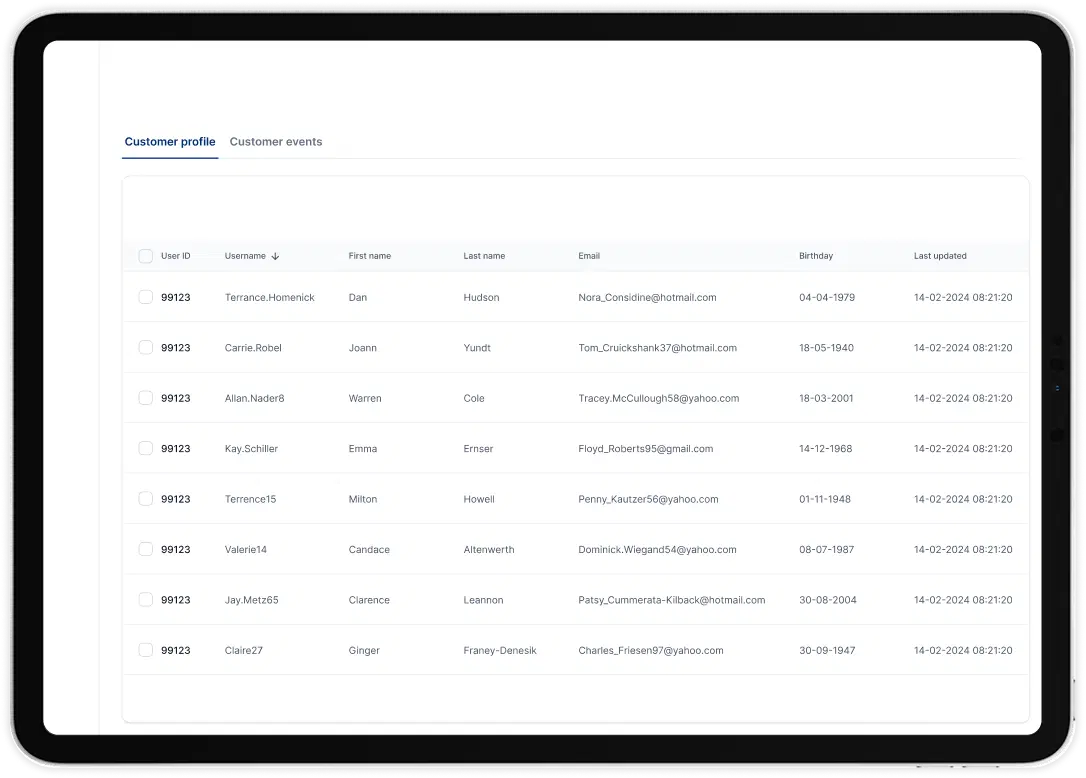Click the username Terrance.Homenick
Viewport: 1086px width, 778px height.
coord(269,298)
